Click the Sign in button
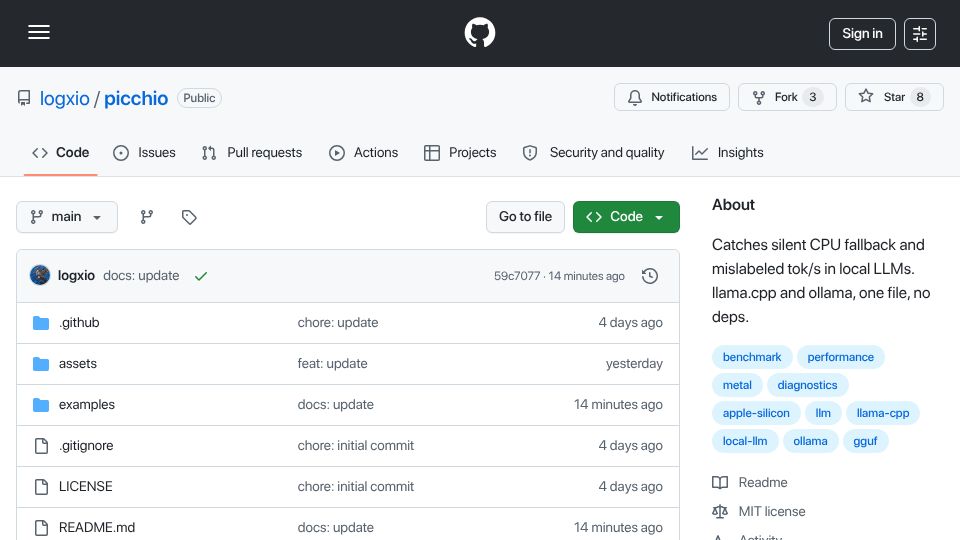This screenshot has height=540, width=960. click(x=862, y=34)
